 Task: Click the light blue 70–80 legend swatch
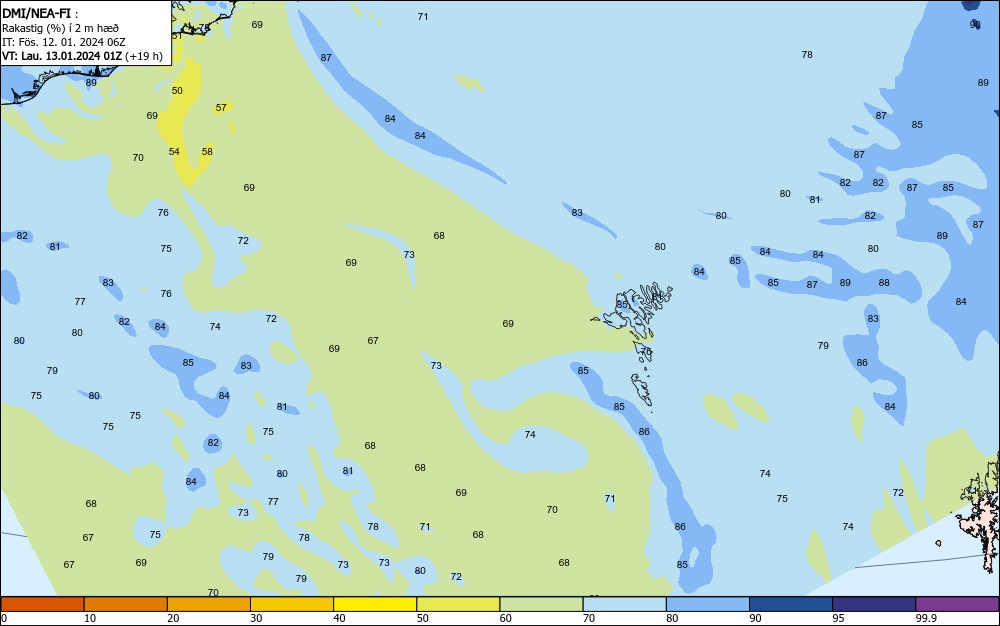coord(624,604)
